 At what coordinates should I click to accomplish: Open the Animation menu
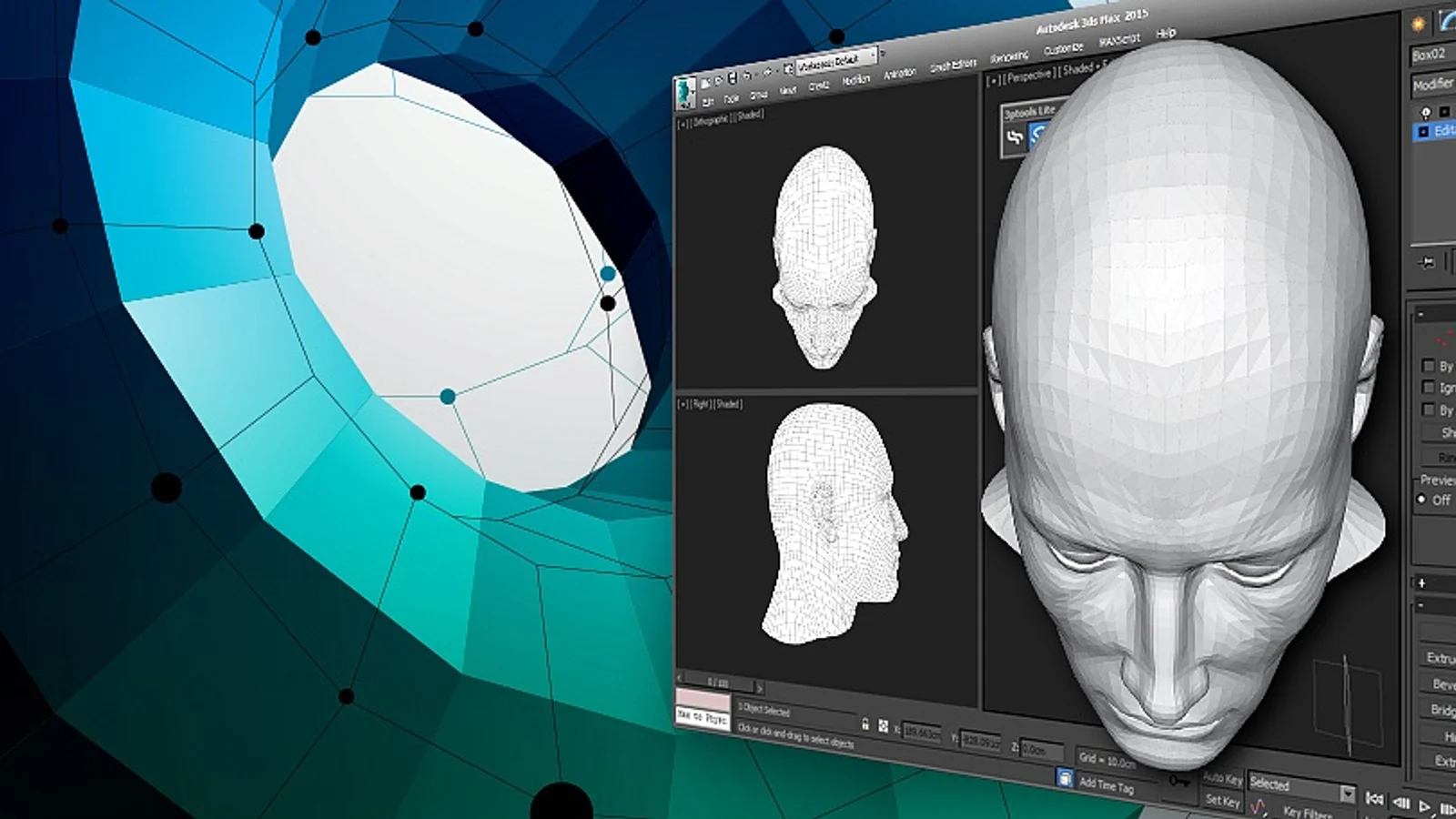[900, 74]
